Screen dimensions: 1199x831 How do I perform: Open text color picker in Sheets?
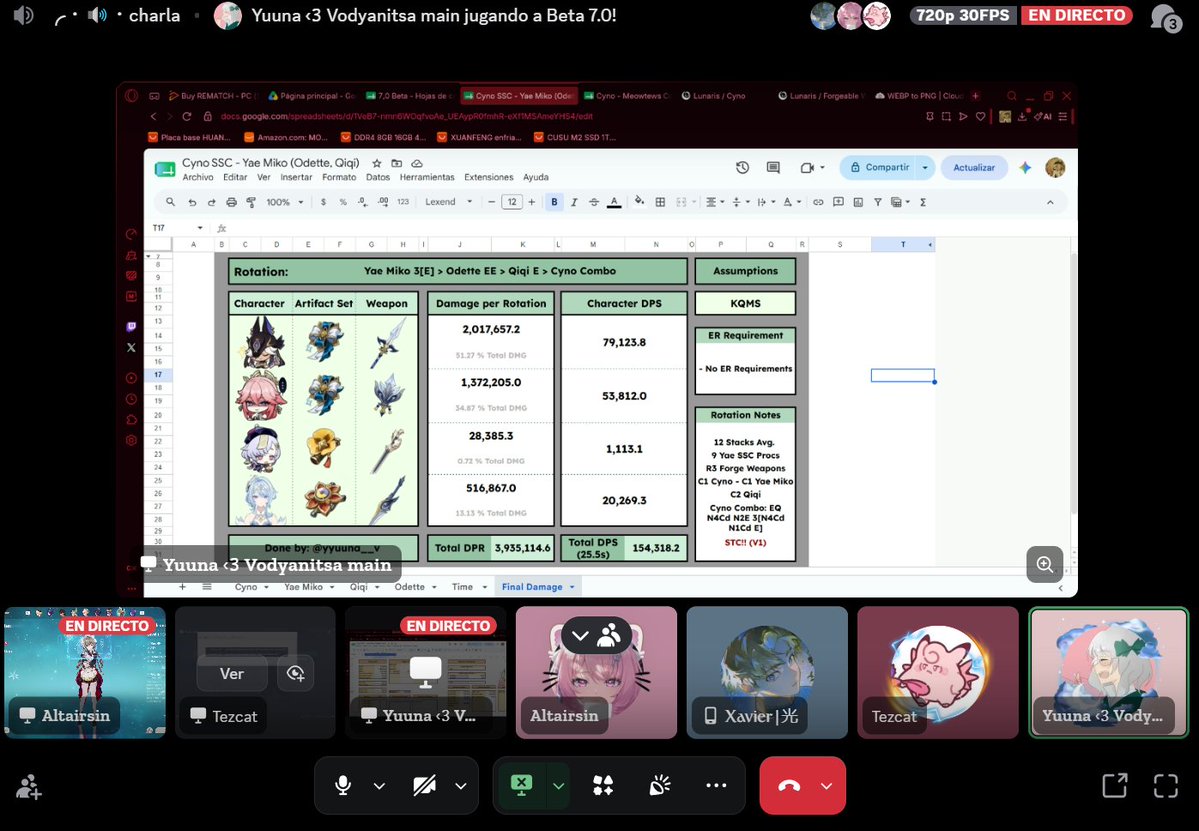[613, 202]
